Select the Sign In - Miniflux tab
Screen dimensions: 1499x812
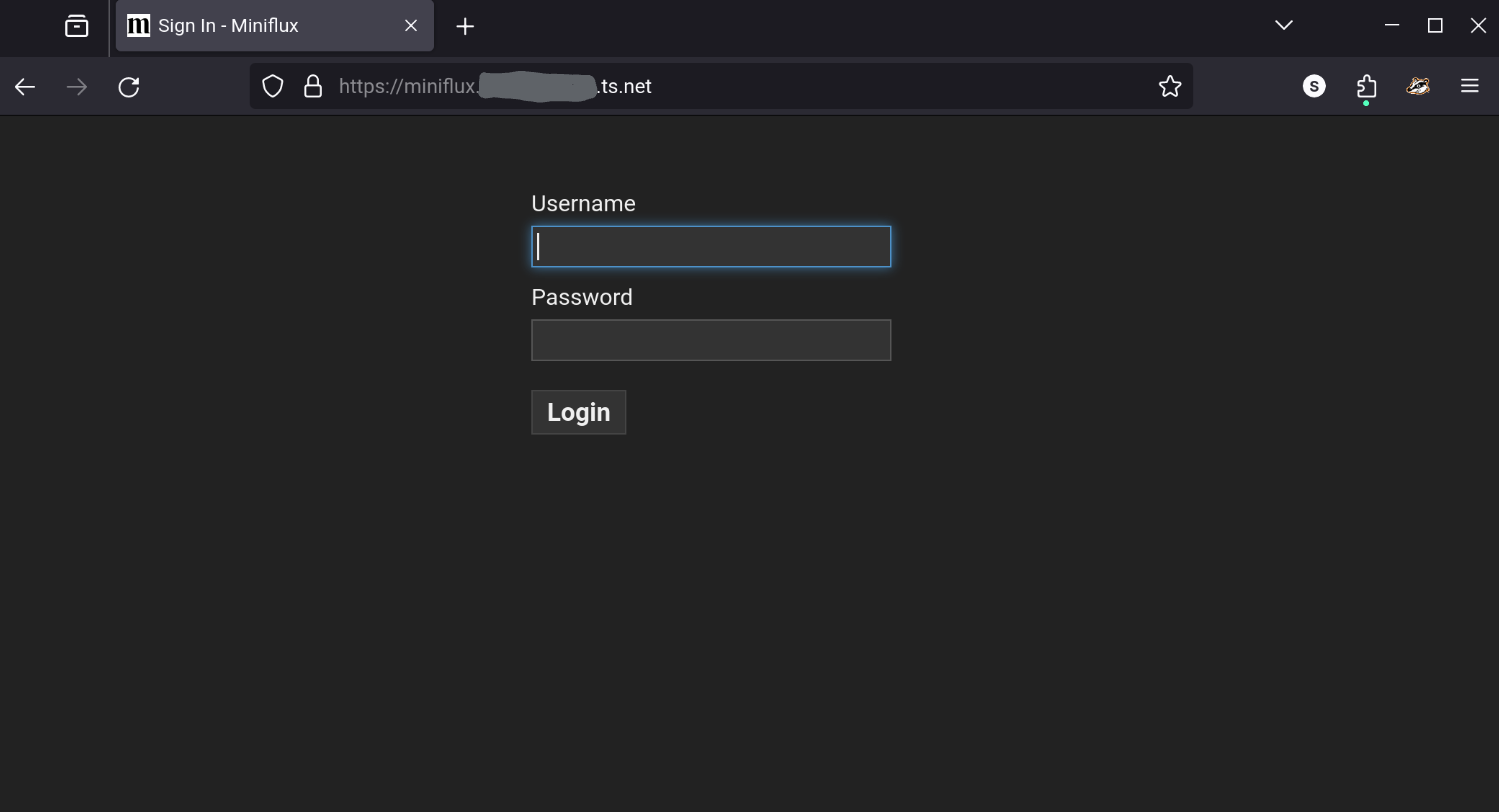275,26
